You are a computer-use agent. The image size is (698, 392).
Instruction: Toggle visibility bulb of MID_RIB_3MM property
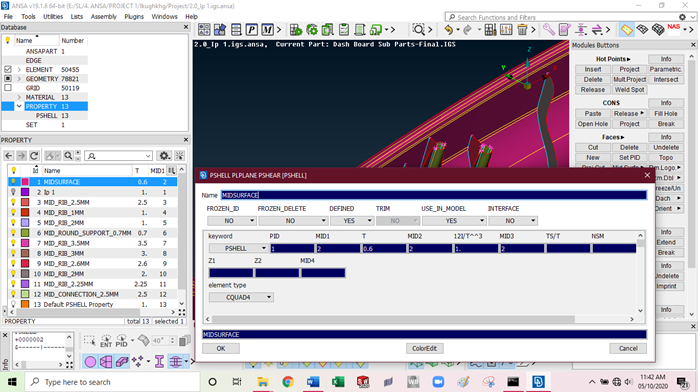13,253
